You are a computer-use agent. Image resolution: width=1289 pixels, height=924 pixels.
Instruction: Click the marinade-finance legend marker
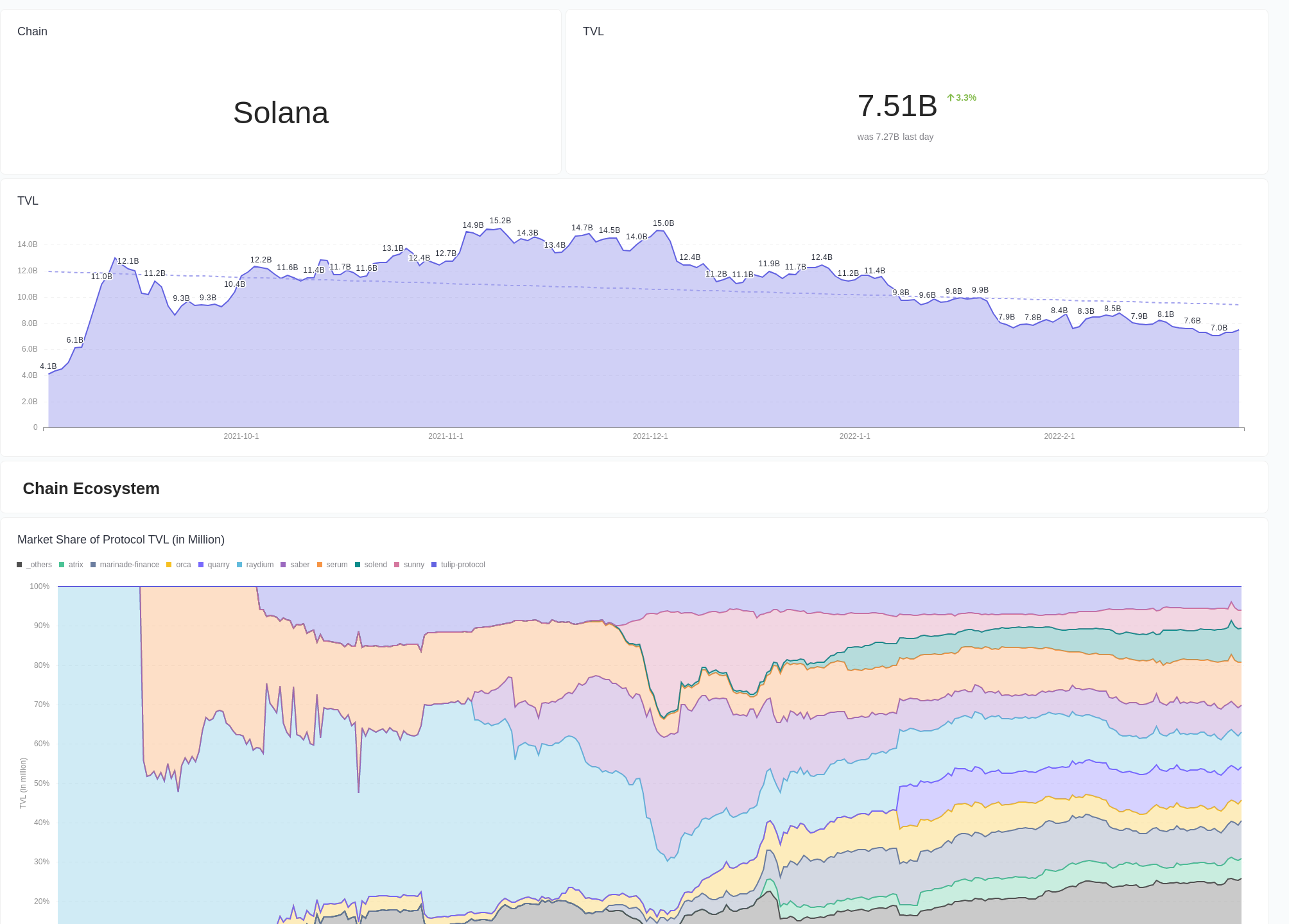[93, 565]
